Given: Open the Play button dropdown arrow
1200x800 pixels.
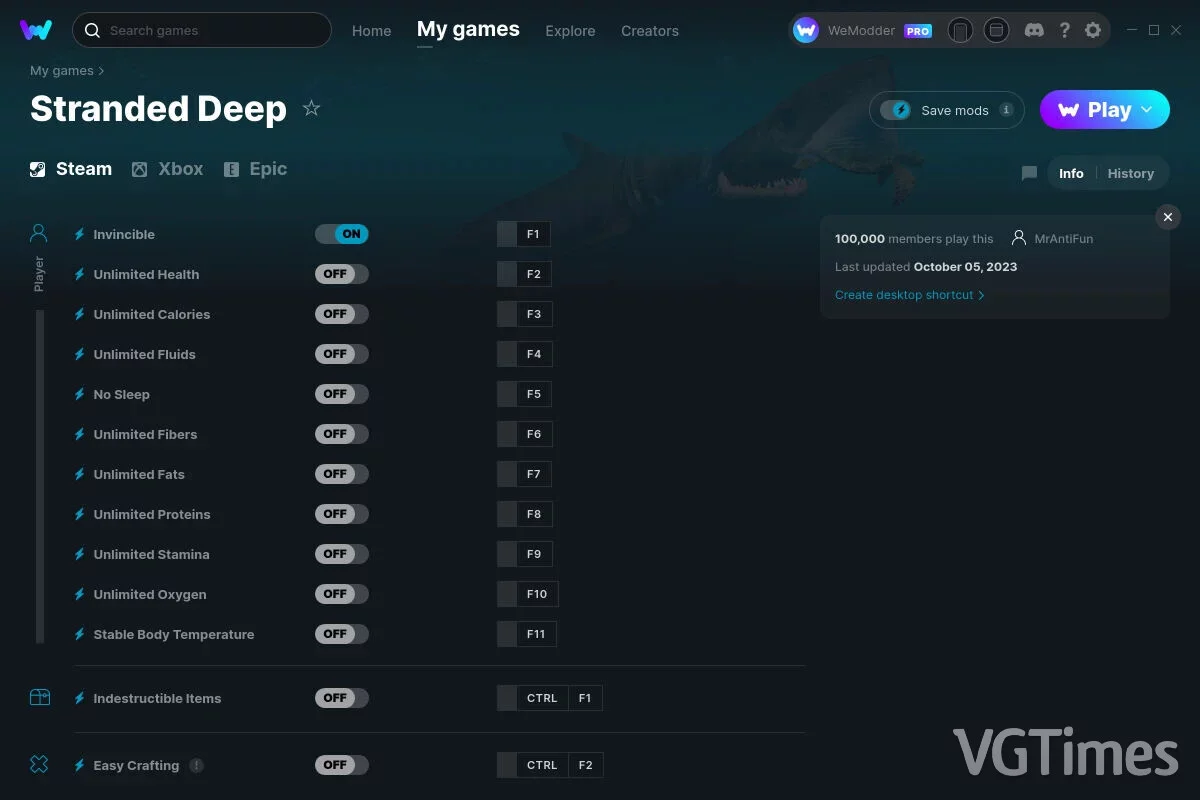Looking at the screenshot, I should click(1147, 110).
